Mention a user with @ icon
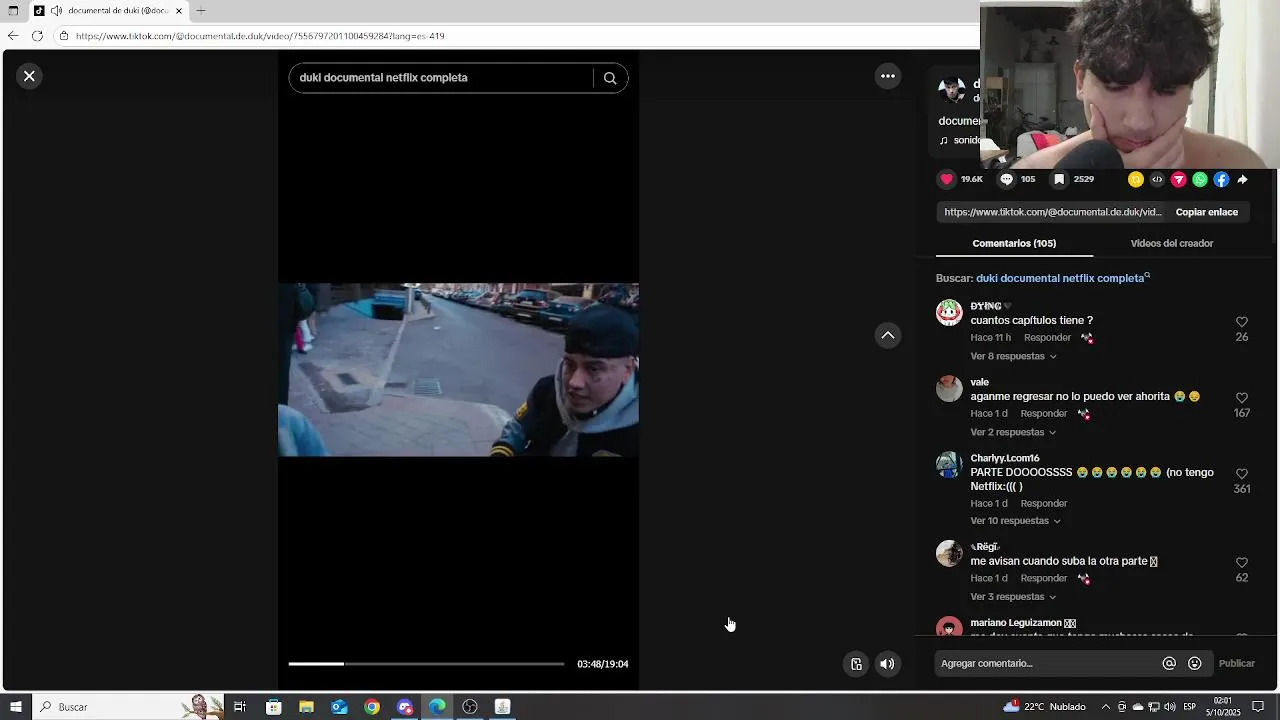 (x=1169, y=663)
